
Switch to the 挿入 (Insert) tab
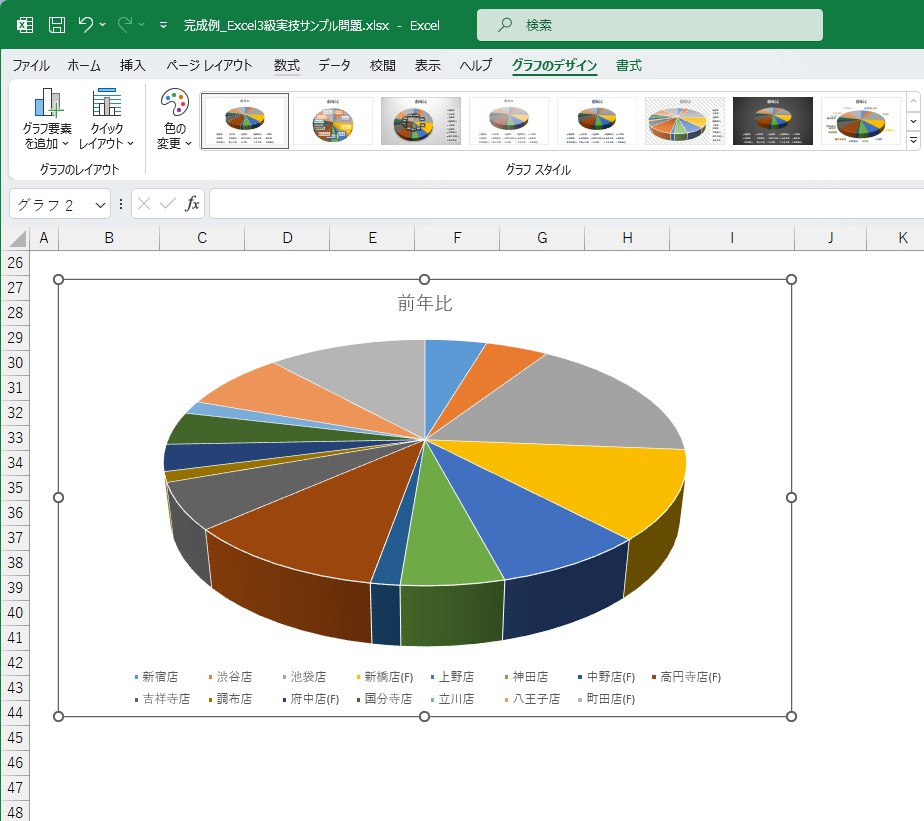pos(132,66)
